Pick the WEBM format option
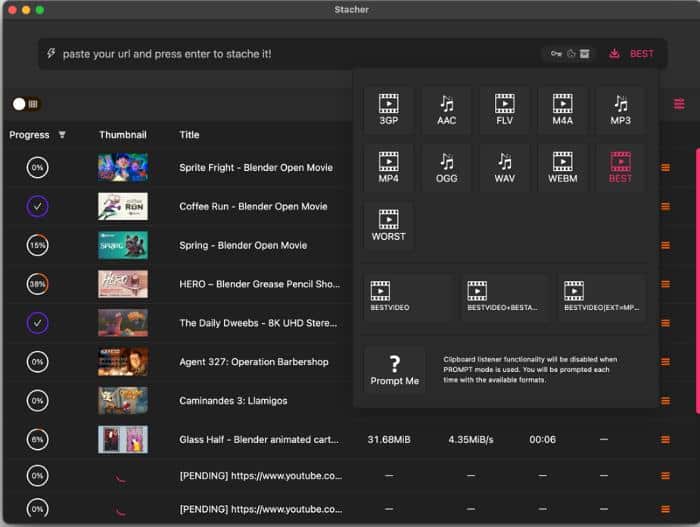This screenshot has height=527, width=700. point(563,168)
